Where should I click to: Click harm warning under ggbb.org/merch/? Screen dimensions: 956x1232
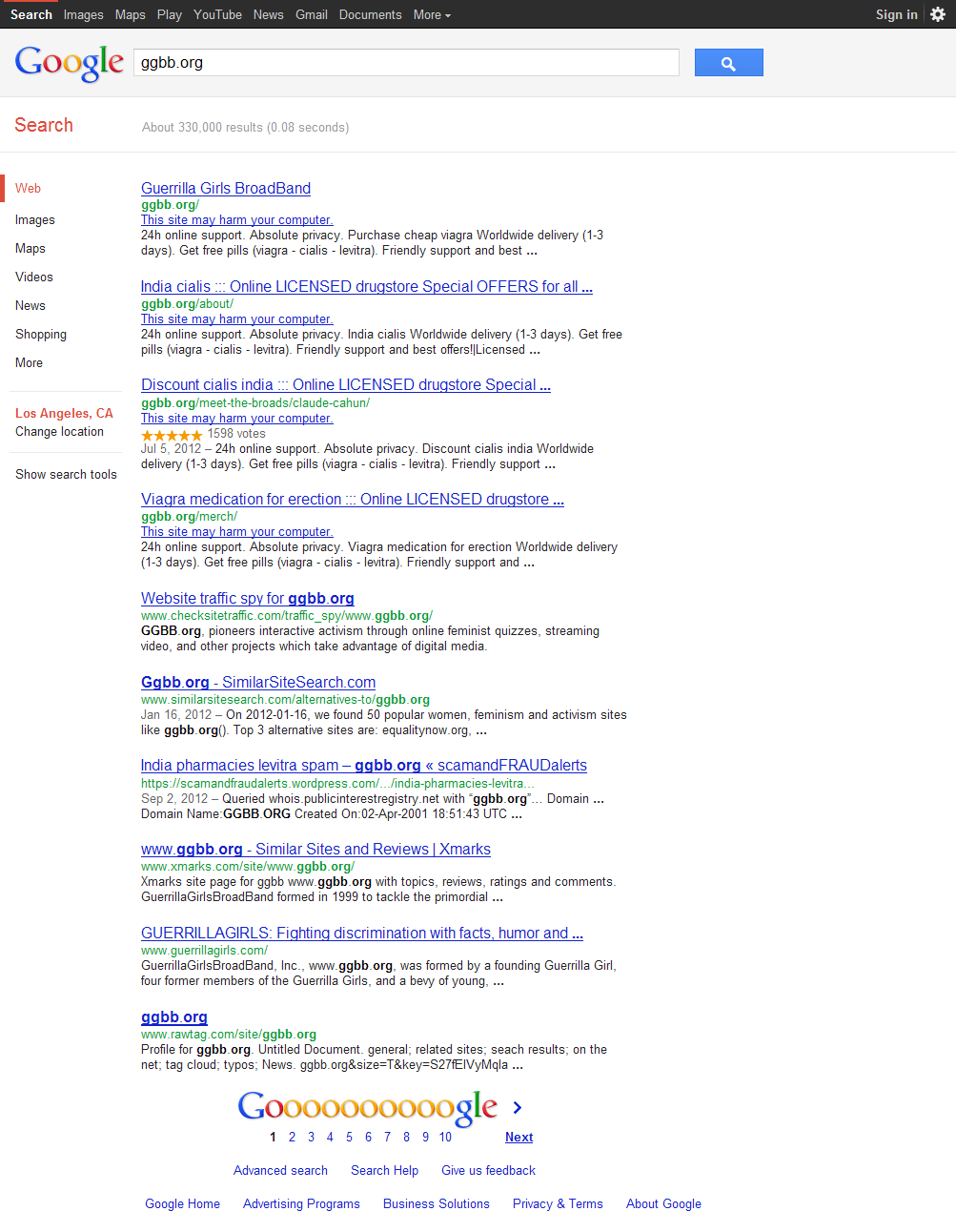[237, 532]
